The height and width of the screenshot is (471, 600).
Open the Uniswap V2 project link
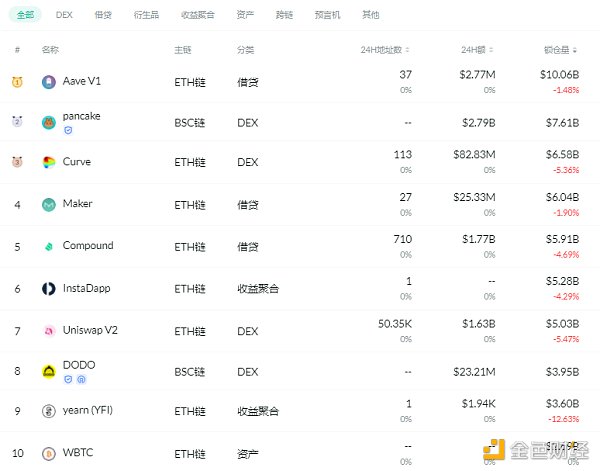click(90, 330)
